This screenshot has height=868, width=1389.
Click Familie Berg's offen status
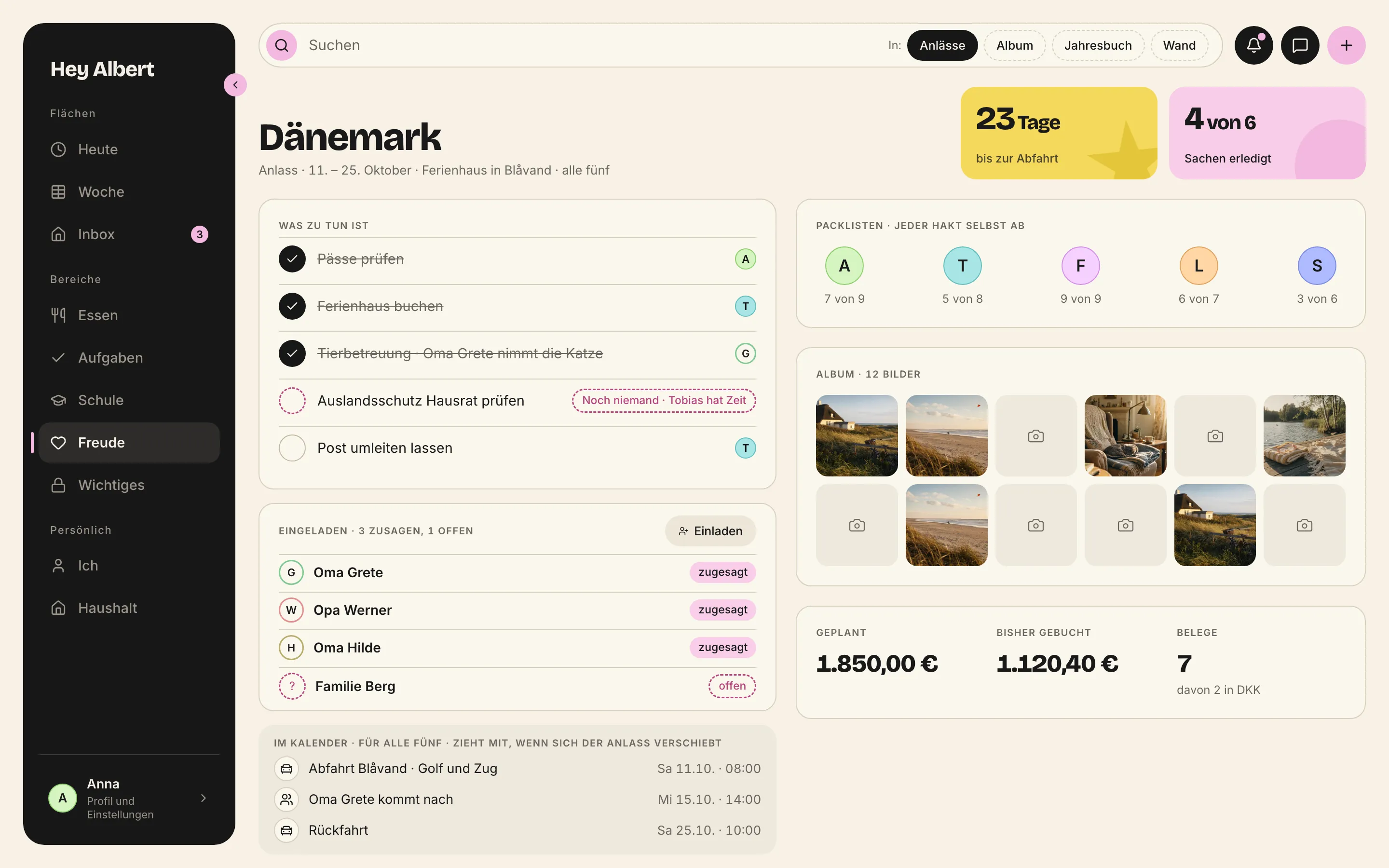[x=732, y=686]
